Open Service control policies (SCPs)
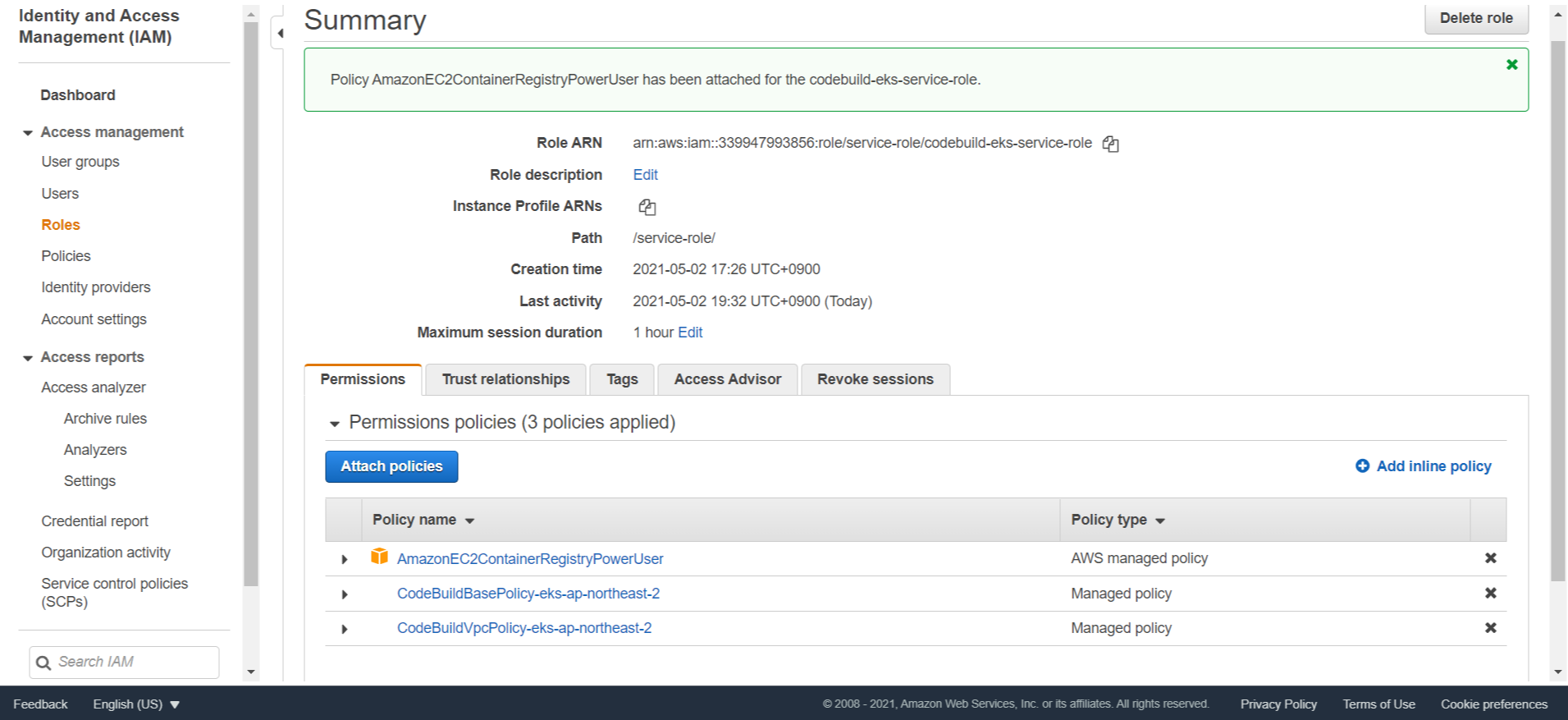The image size is (1568, 720). [114, 593]
